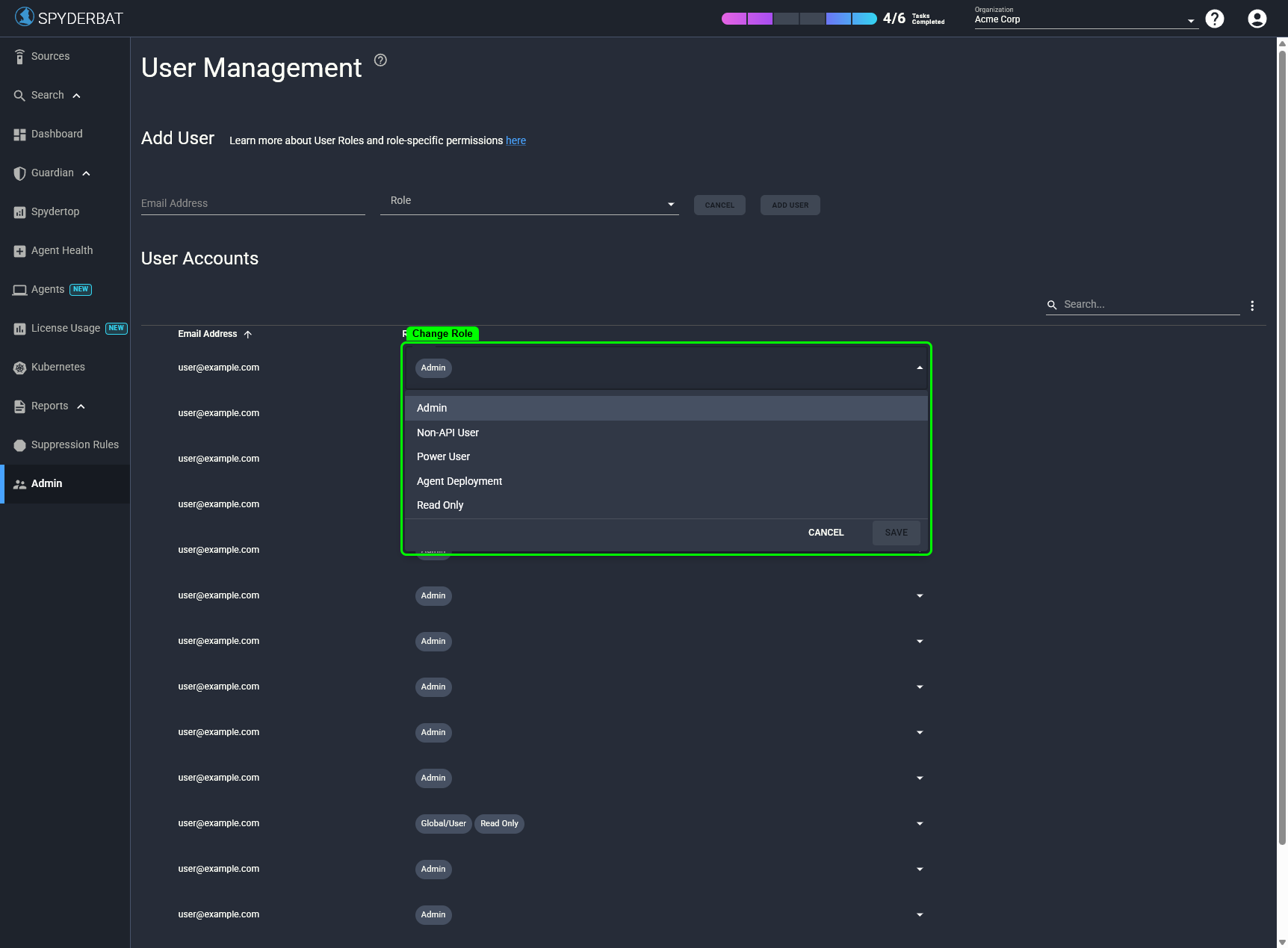This screenshot has height=948, width=1288.
Task: Open the three-dot overflow menu
Action: click(x=1252, y=305)
